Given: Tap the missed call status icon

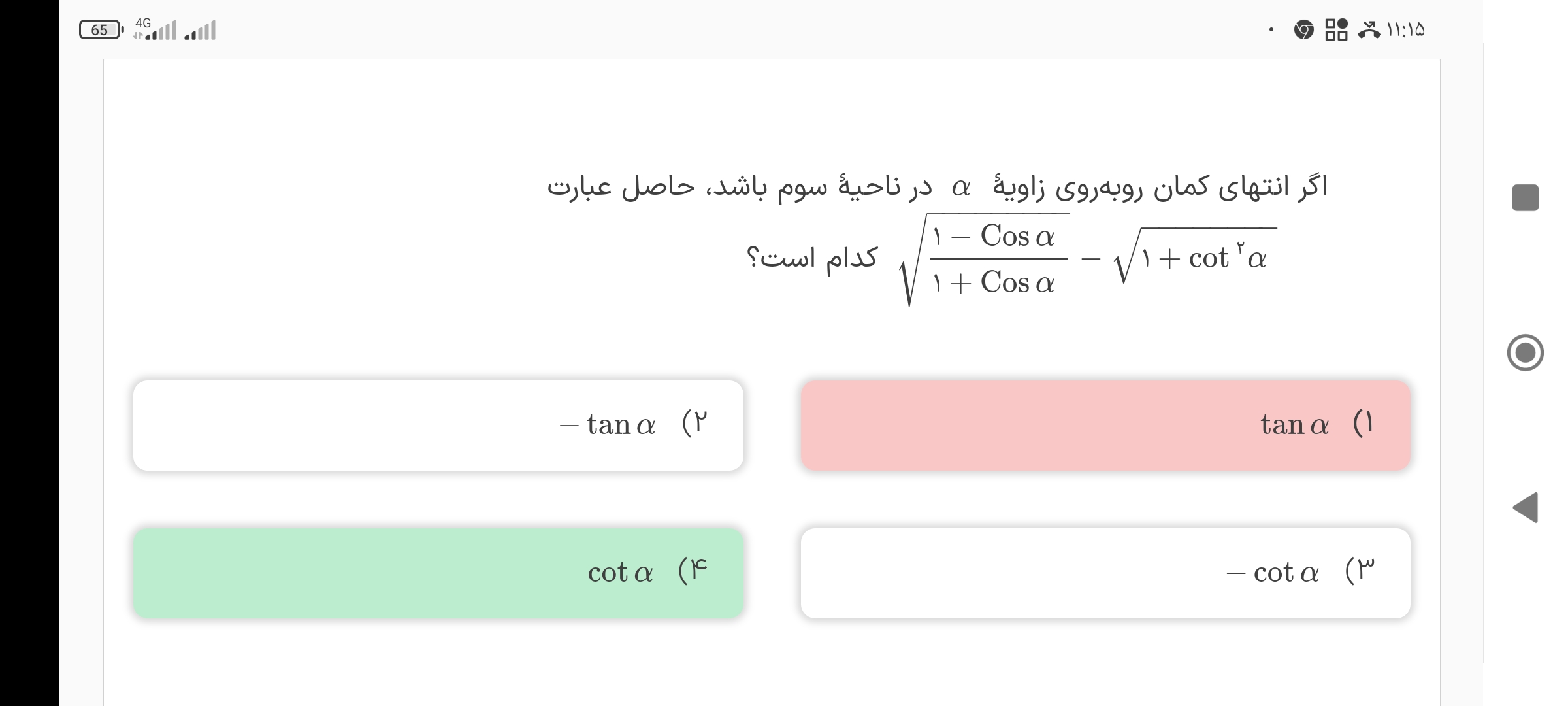Looking at the screenshot, I should coord(1369,30).
